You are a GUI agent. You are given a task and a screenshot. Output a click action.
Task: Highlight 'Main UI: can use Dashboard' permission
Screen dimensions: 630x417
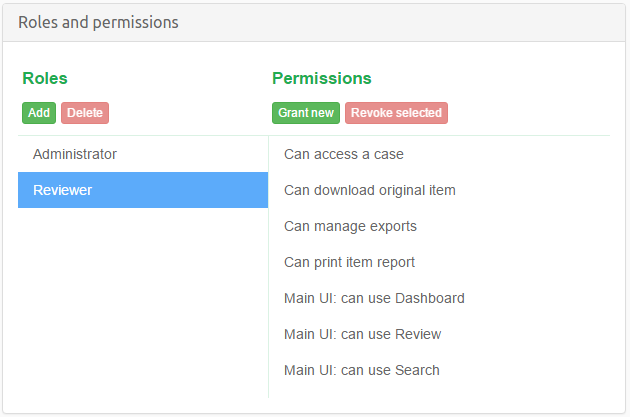[x=374, y=298]
